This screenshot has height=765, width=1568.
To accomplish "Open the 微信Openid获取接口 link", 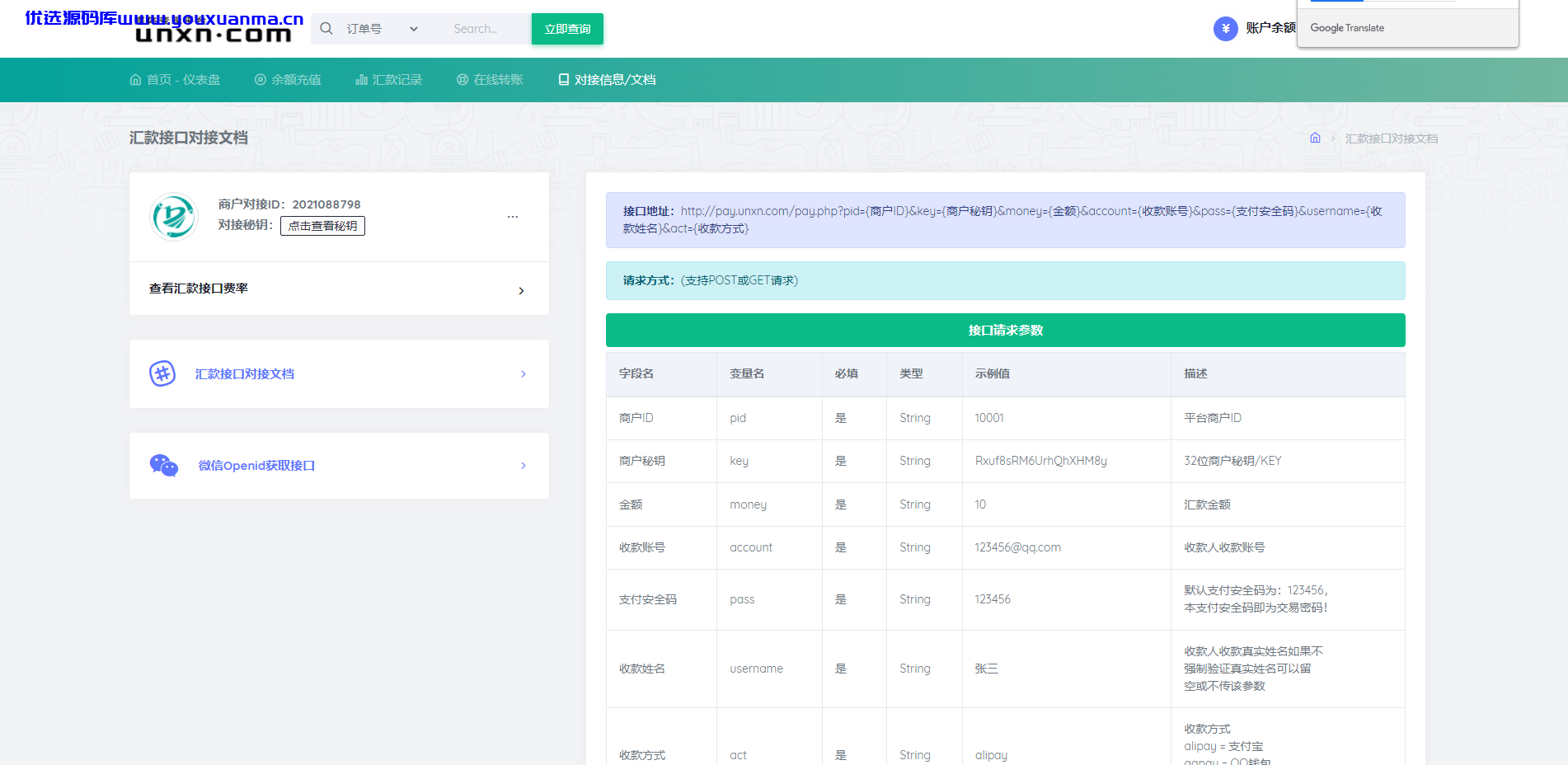I will pos(256,466).
